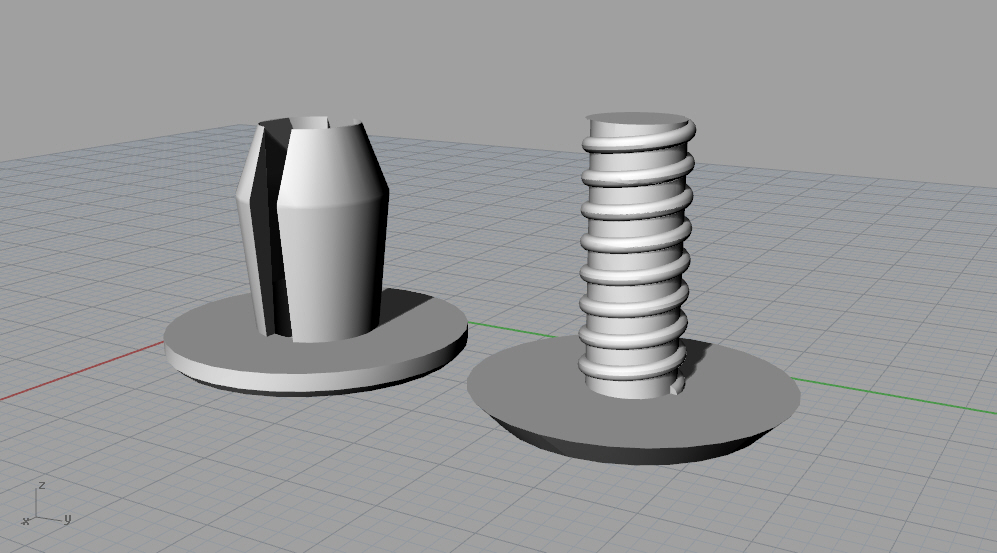997x553 pixels.
Task: Click the world axis icon origin
Action: [x=38, y=517]
